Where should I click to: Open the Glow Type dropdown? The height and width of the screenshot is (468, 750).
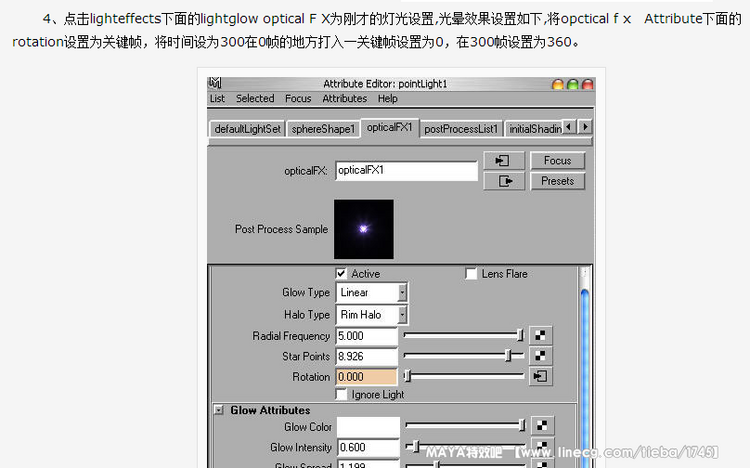tap(372, 293)
